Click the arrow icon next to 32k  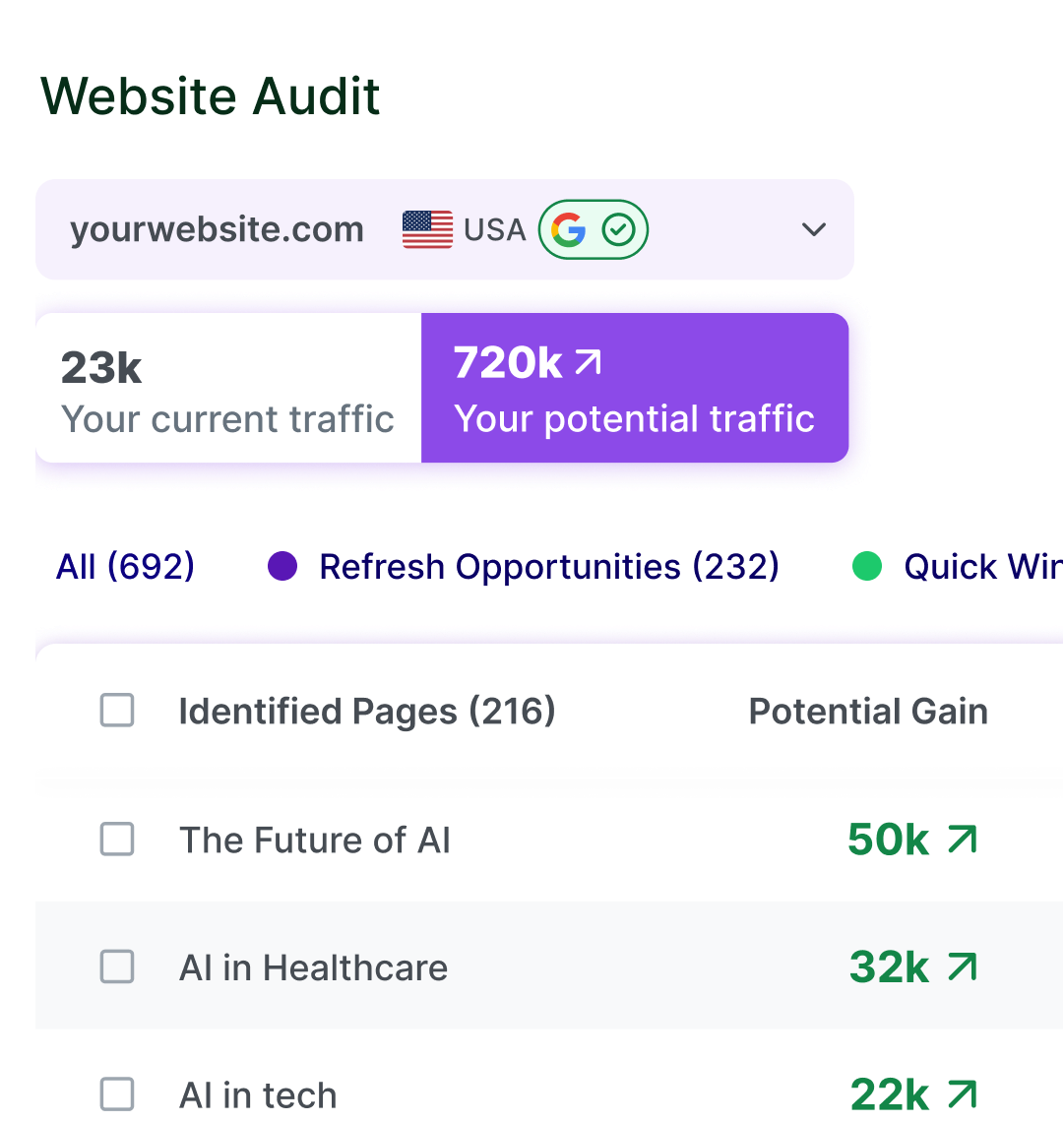[x=962, y=967]
